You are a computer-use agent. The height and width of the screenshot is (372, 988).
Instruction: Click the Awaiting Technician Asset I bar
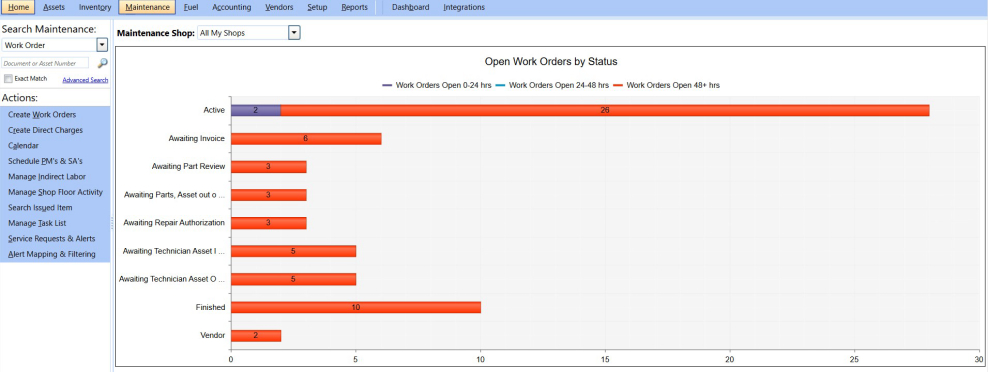[x=294, y=251]
